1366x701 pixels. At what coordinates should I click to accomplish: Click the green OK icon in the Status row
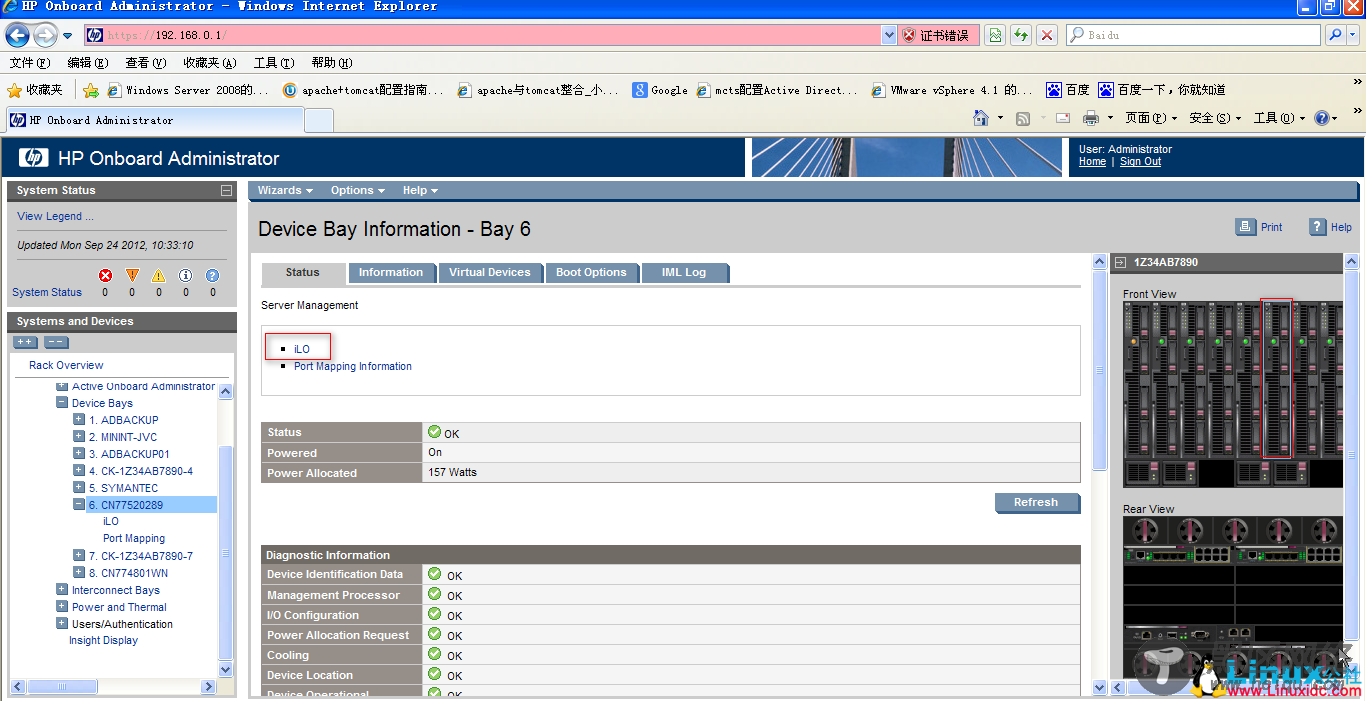point(434,432)
